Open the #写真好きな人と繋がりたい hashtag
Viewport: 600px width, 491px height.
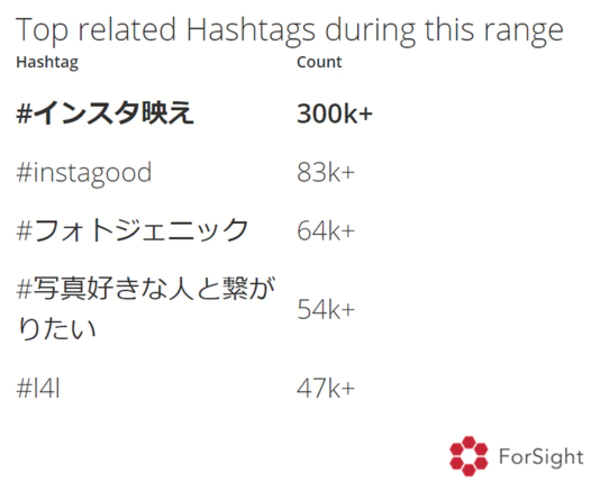pos(146,308)
